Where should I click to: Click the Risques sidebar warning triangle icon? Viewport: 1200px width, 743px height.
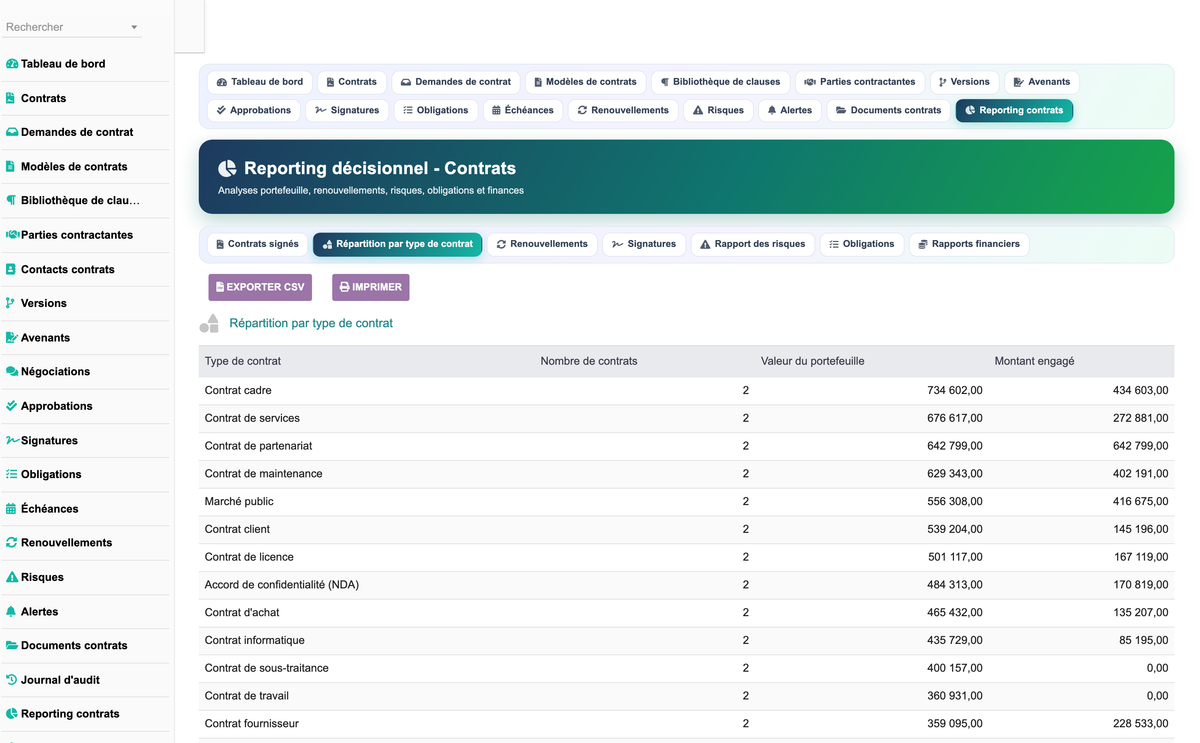coord(12,577)
